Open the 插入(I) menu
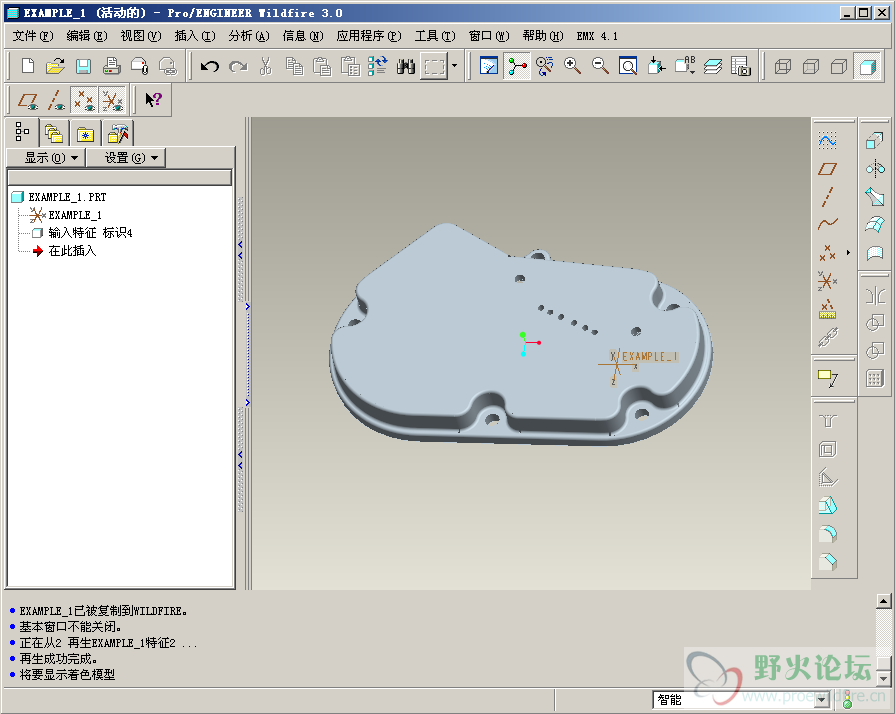This screenshot has width=895, height=714. [x=195, y=36]
